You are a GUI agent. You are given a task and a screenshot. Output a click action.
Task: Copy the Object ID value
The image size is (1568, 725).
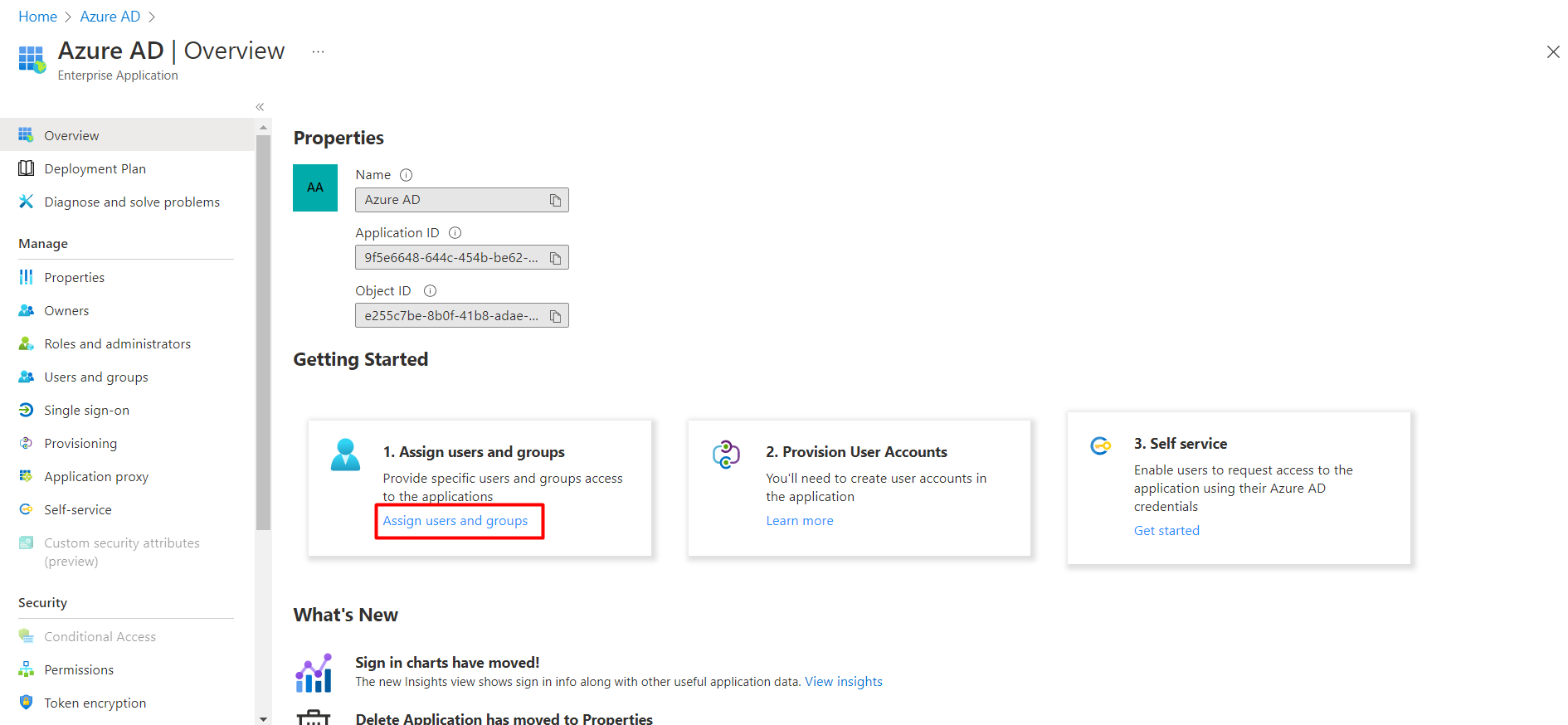(556, 316)
